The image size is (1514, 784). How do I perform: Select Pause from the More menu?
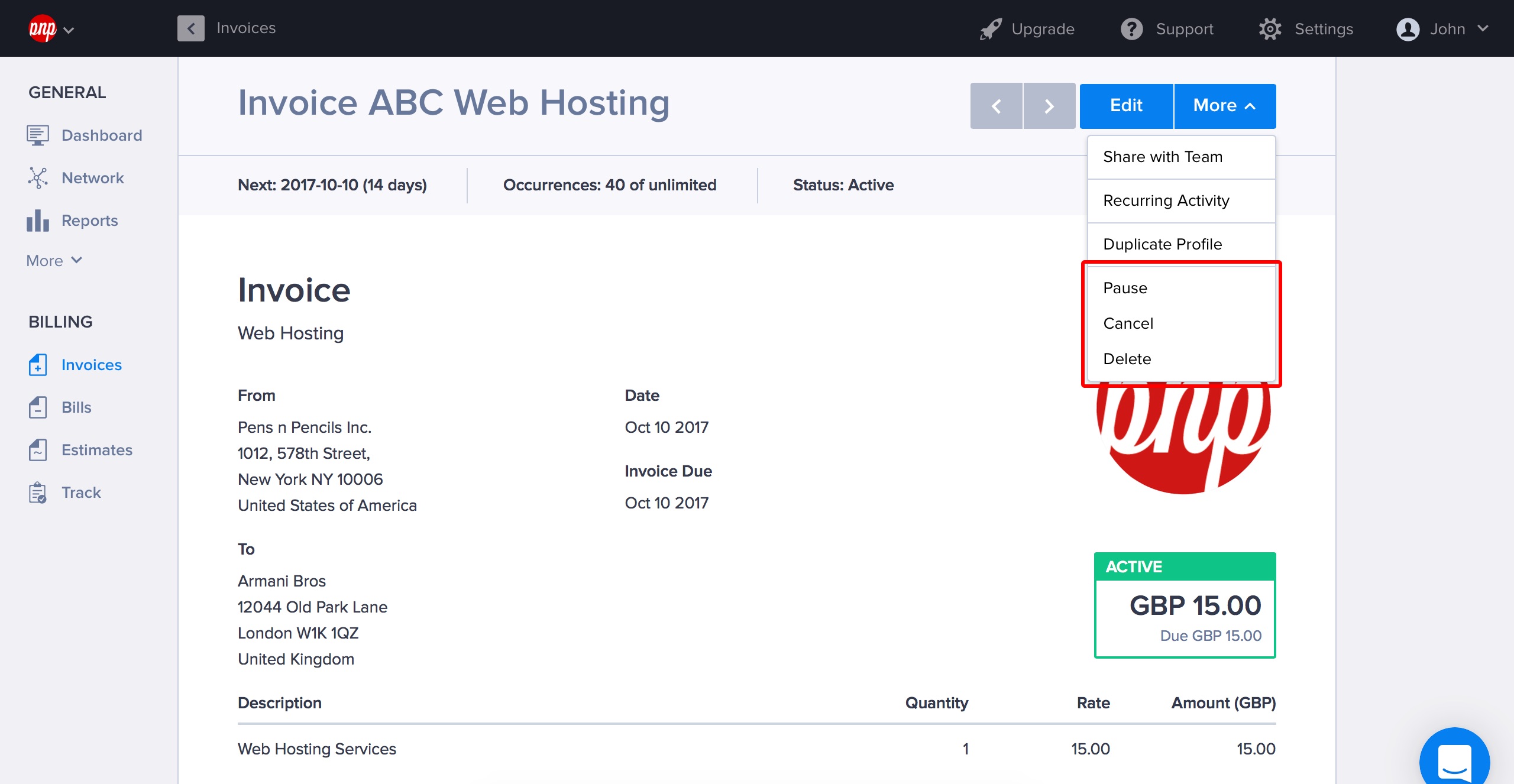1125,288
